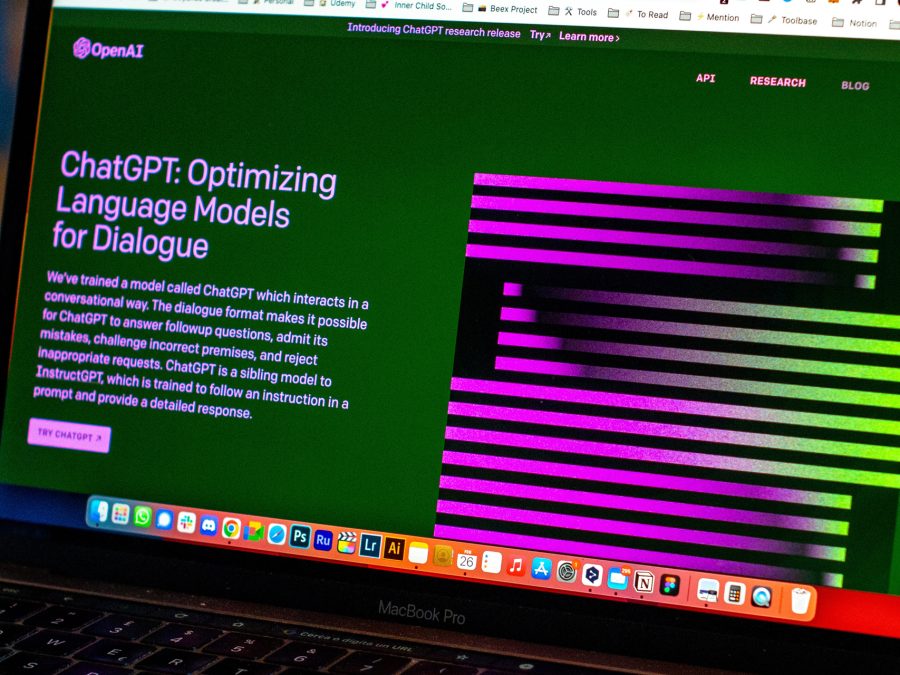This screenshot has width=900, height=675.
Task: Launch WhatsApp from the dock
Action: [x=142, y=517]
